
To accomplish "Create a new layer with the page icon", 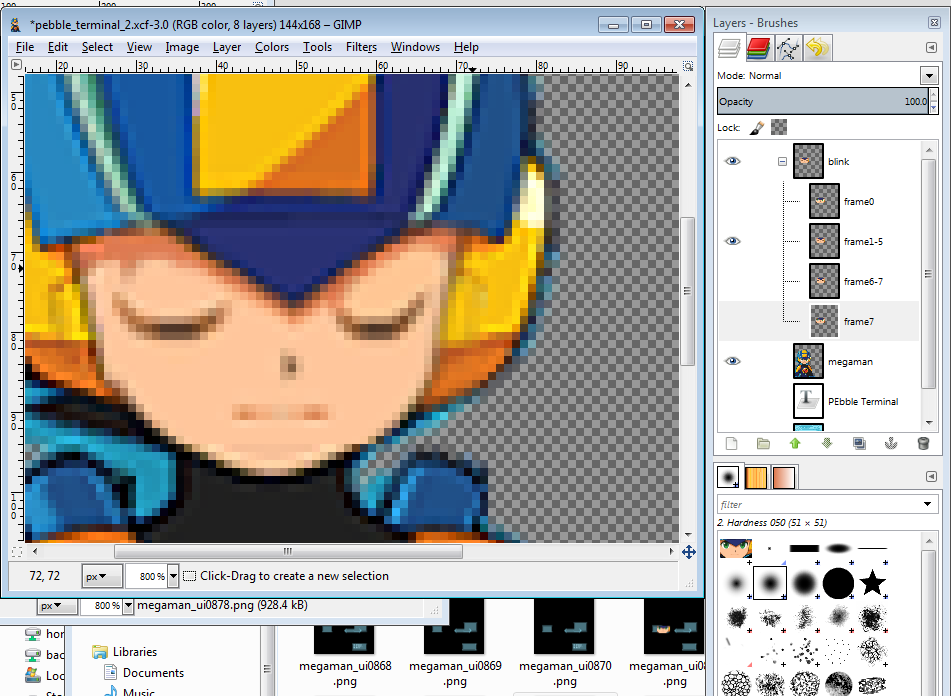I will [x=731, y=443].
